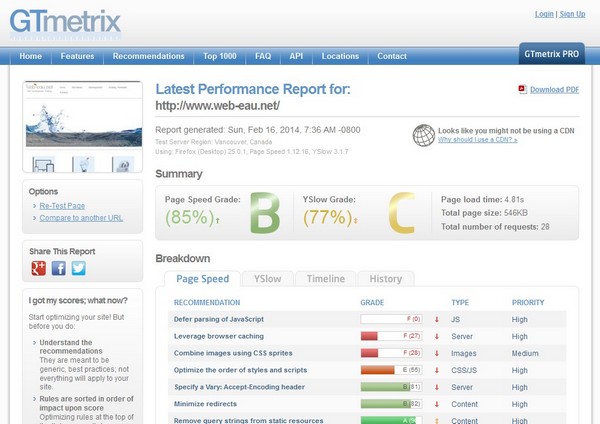This screenshot has width=600, height=424.
Task: Click the YSlow (77%) score
Action: tap(330, 217)
